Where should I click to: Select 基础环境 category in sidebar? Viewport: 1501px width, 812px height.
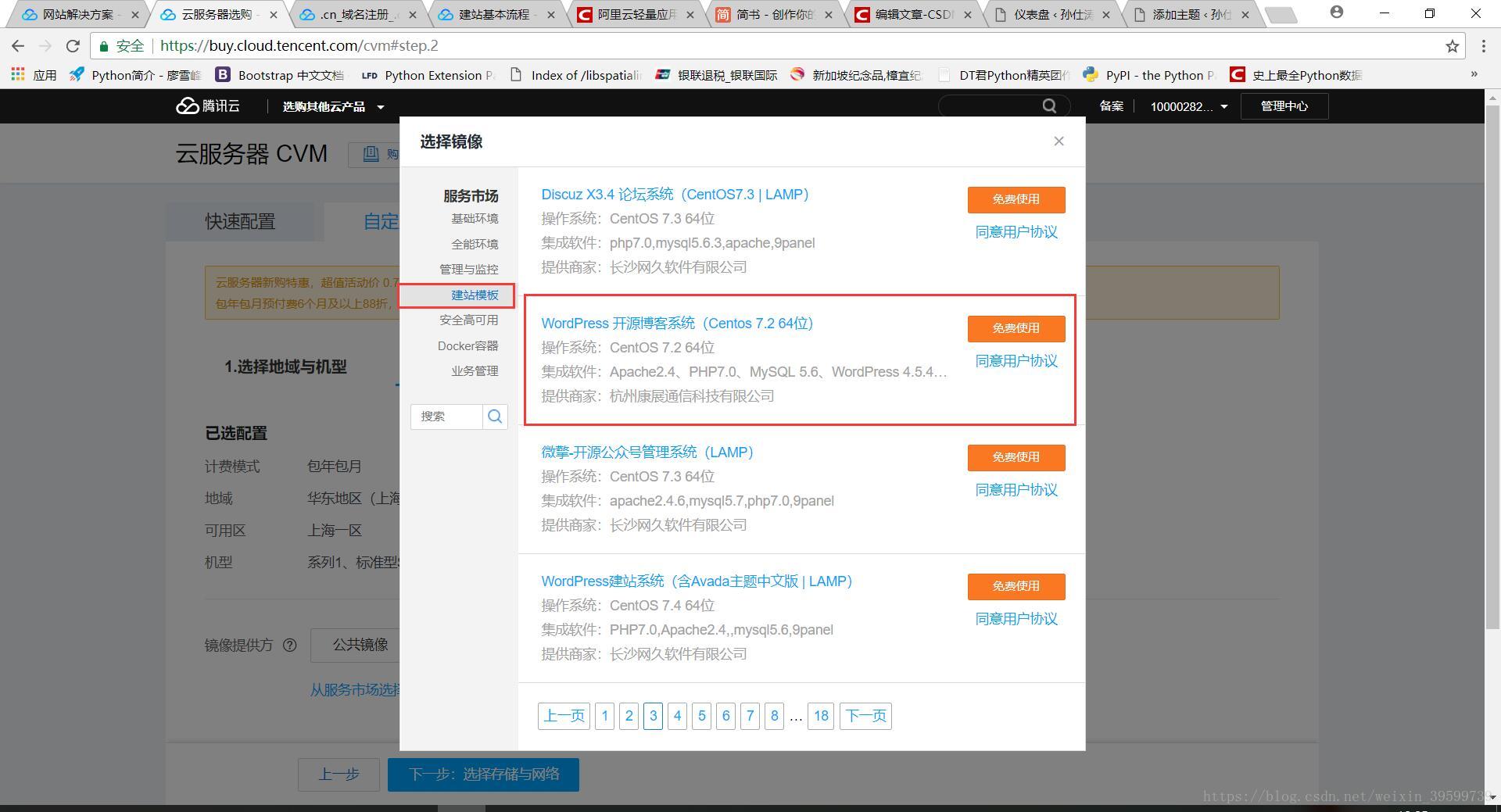(475, 219)
